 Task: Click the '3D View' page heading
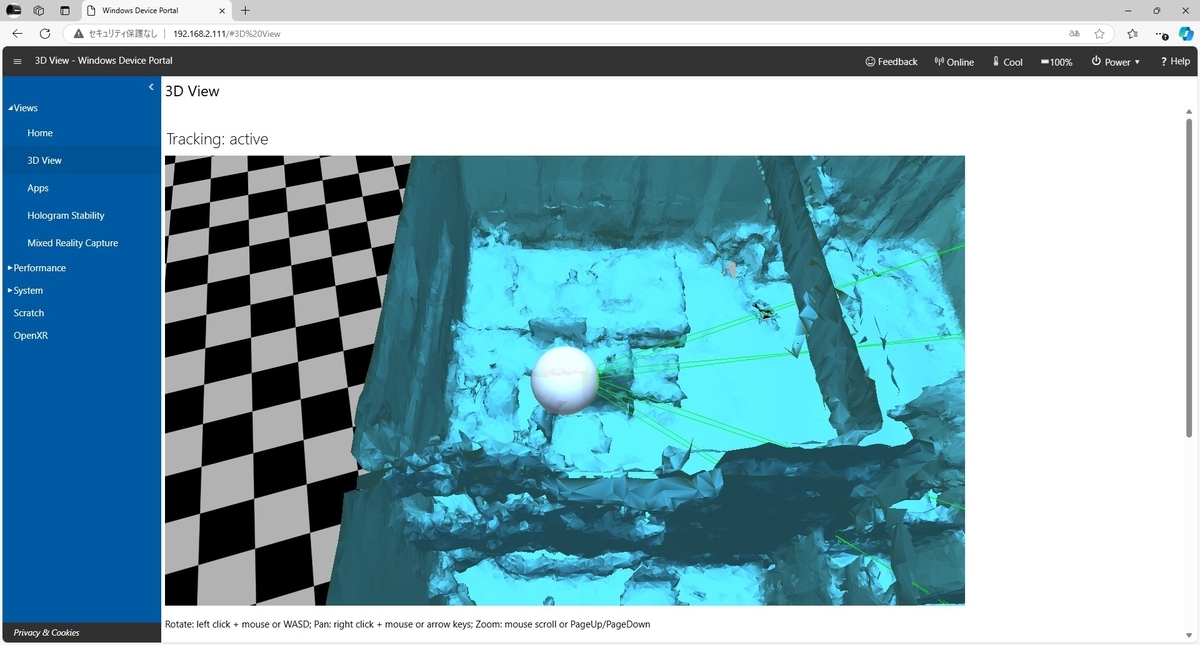point(192,91)
